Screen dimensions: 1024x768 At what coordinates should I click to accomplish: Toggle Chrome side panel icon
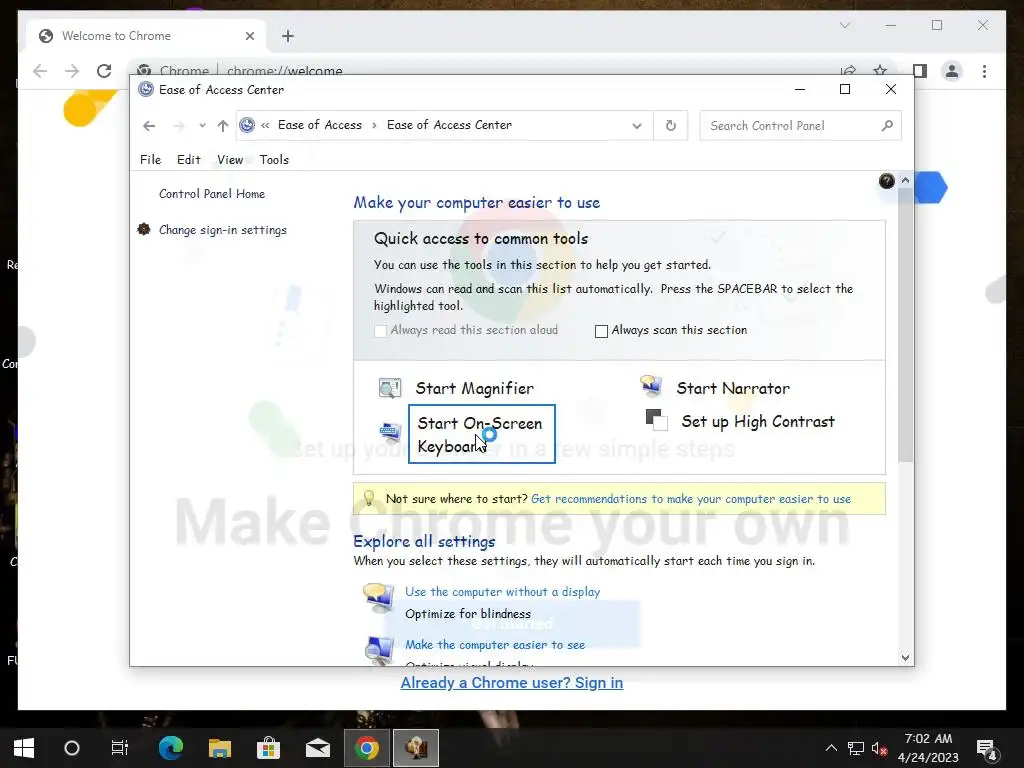point(920,71)
